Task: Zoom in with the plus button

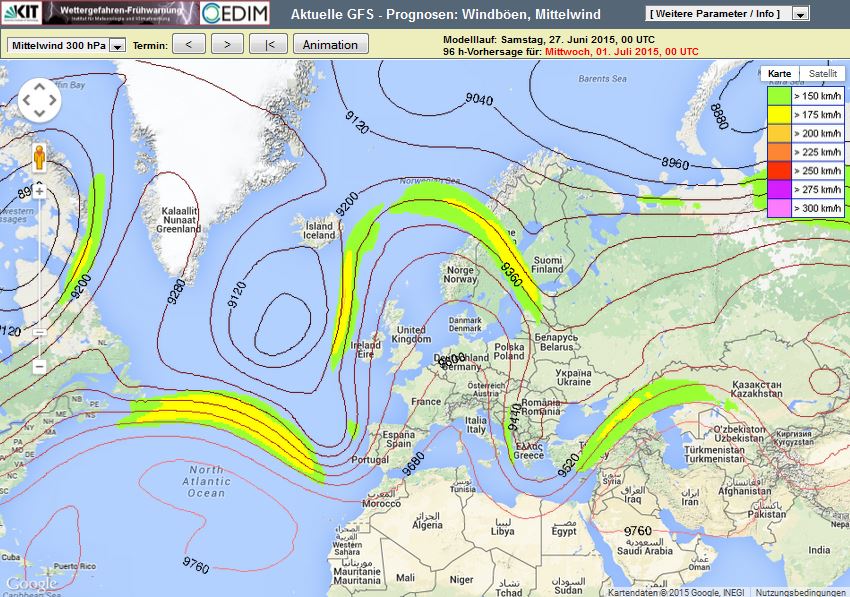Action: pos(39,191)
